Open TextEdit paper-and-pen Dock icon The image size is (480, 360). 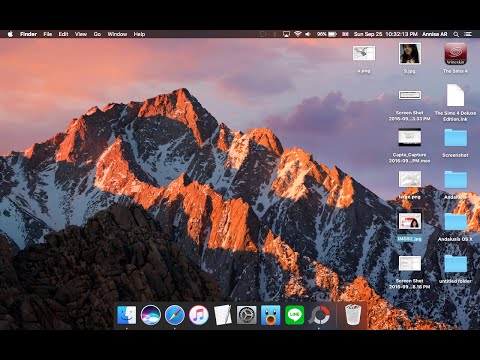coord(223,315)
